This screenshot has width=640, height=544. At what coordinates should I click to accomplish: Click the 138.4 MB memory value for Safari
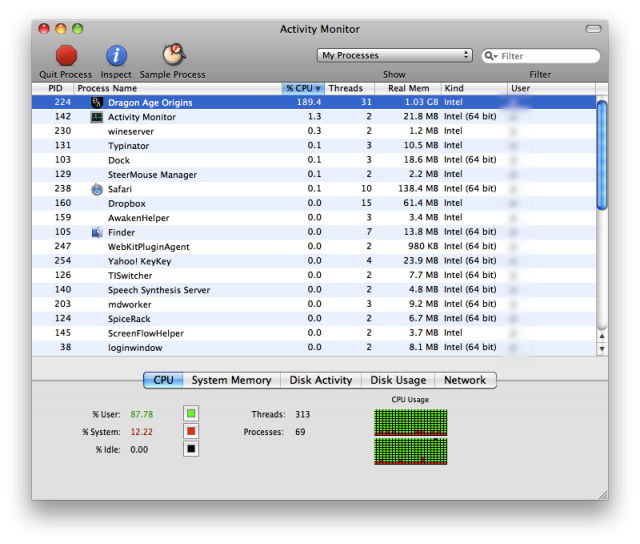418,189
